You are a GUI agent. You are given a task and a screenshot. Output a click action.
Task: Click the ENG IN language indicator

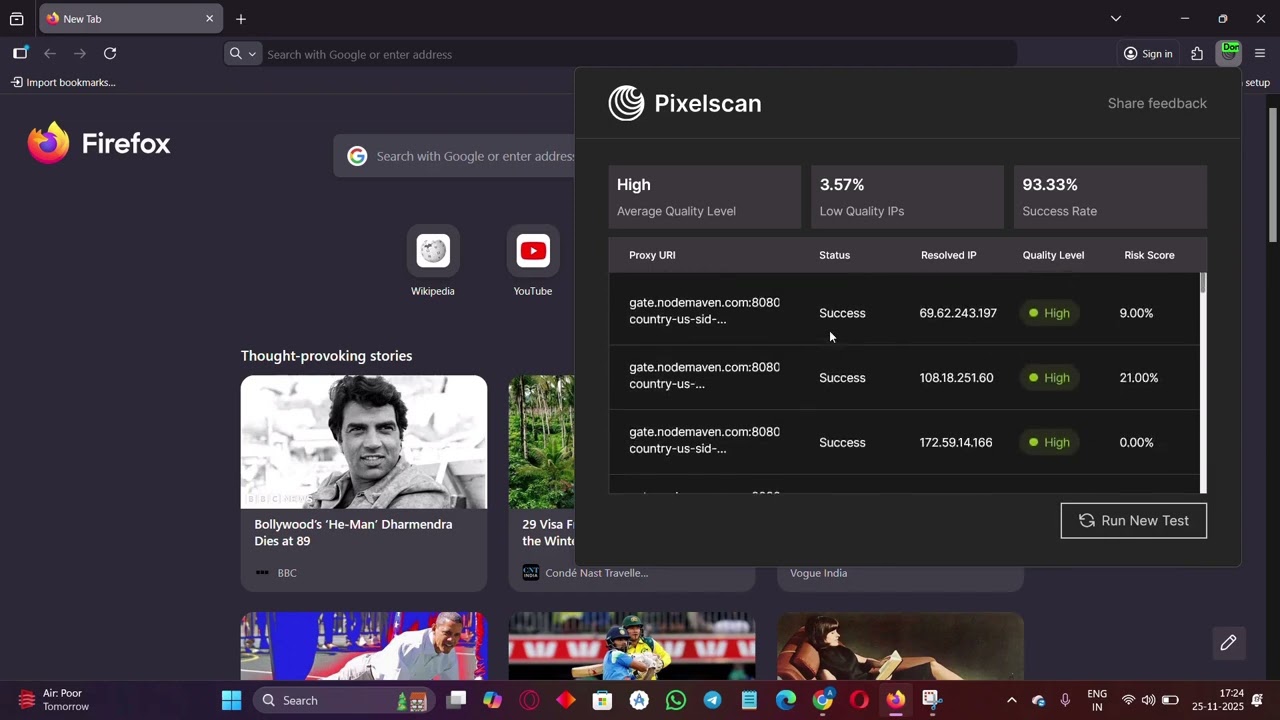click(1097, 700)
